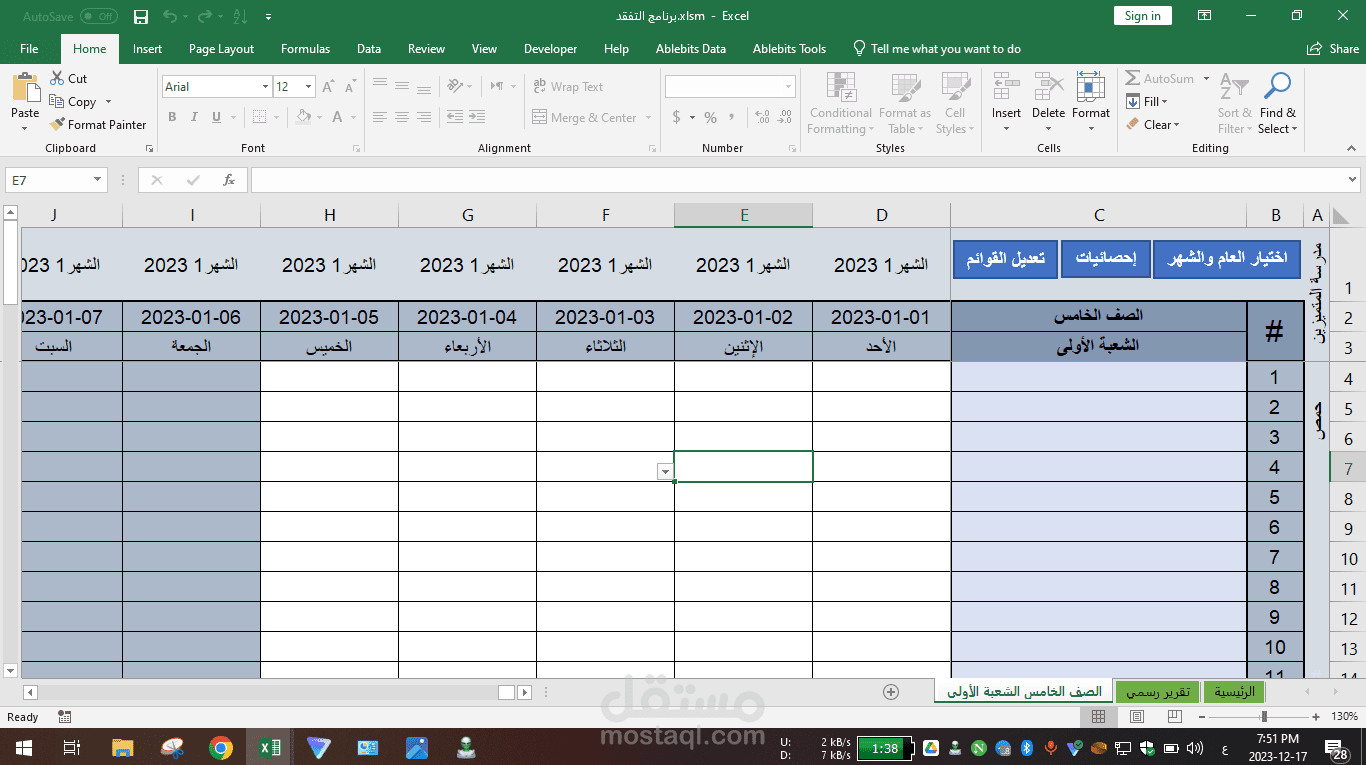Viewport: 1366px width, 765px height.
Task: Open the File tab
Action: 29,48
